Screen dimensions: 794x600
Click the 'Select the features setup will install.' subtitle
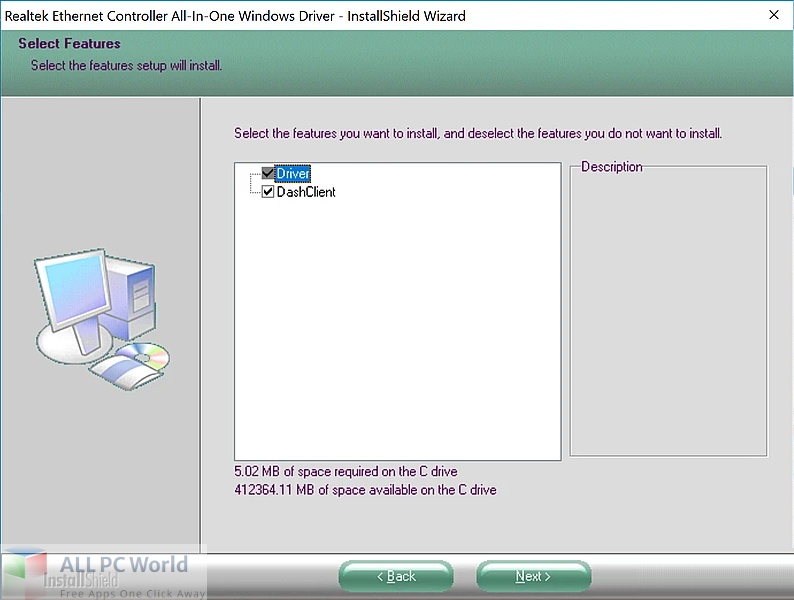click(x=126, y=65)
